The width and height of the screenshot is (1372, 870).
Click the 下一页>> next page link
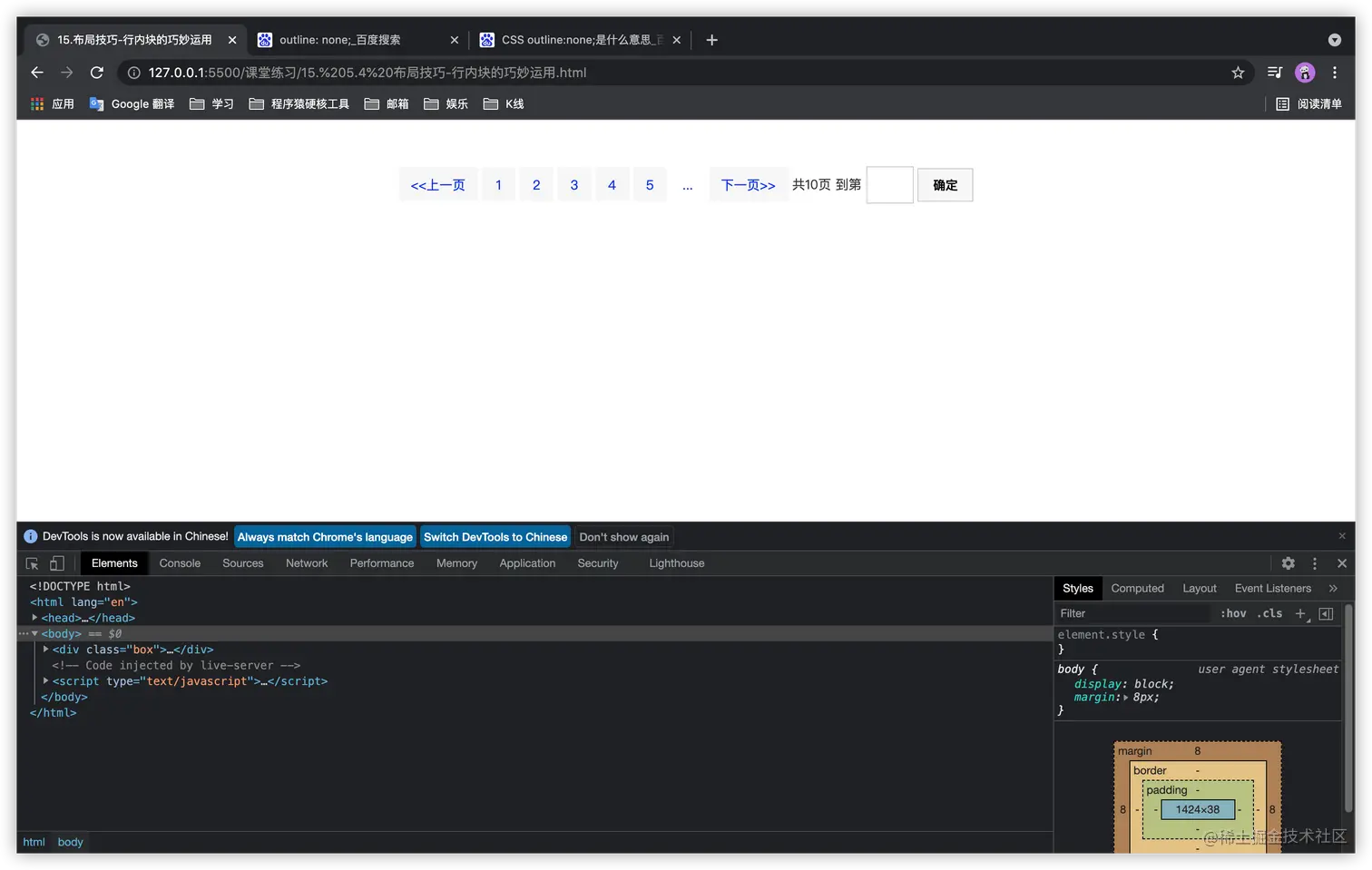coord(749,185)
